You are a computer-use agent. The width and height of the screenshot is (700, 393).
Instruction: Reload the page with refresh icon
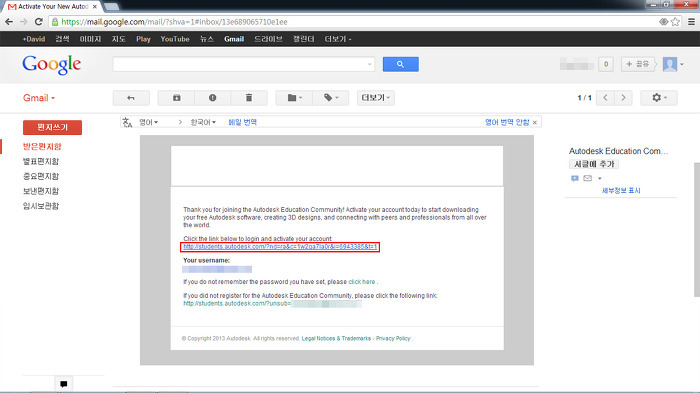[x=38, y=22]
